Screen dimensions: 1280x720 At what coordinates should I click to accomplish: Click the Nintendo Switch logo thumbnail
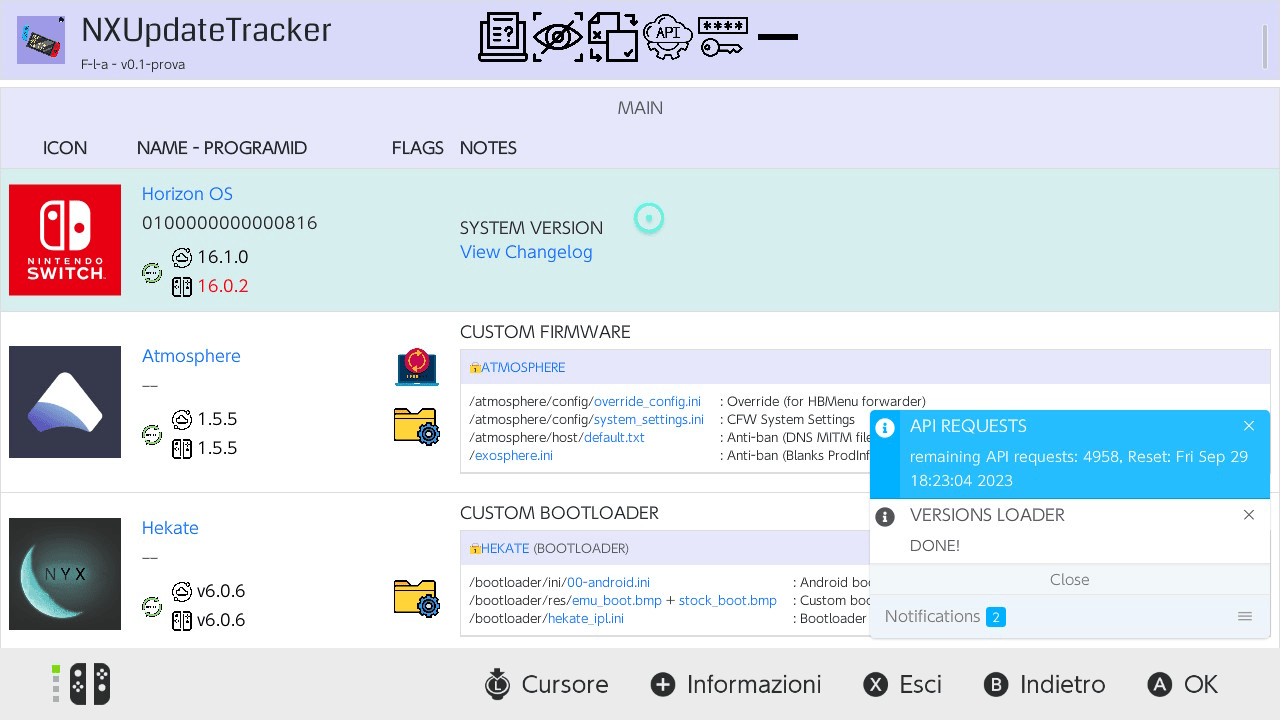click(x=65, y=240)
